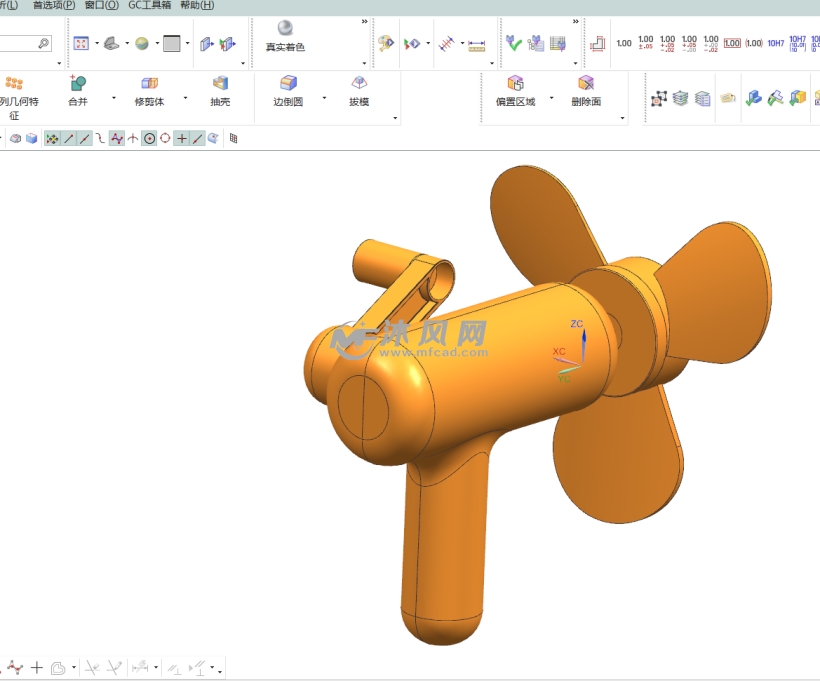The height and width of the screenshot is (681, 820).
Task: Toggle the control point snap option
Action: click(x=117, y=139)
